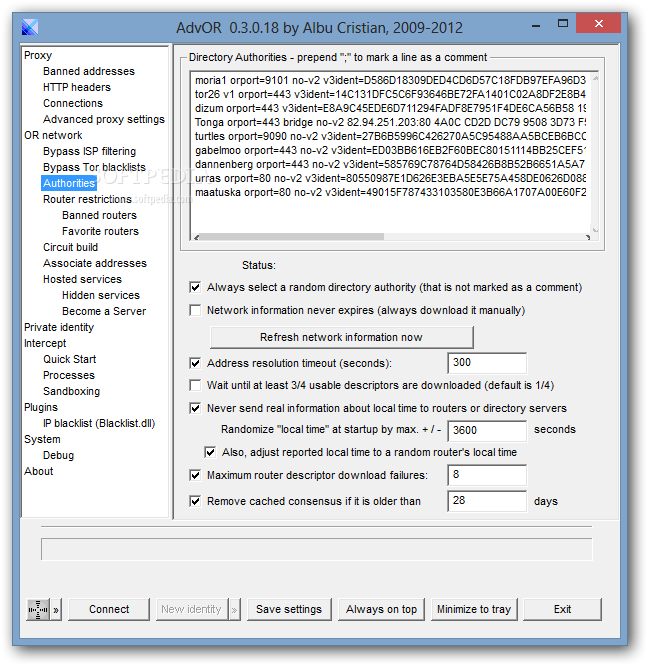Toggle Also adjust reported local time checkbox
Screen dimensions: 648x666
210,452
